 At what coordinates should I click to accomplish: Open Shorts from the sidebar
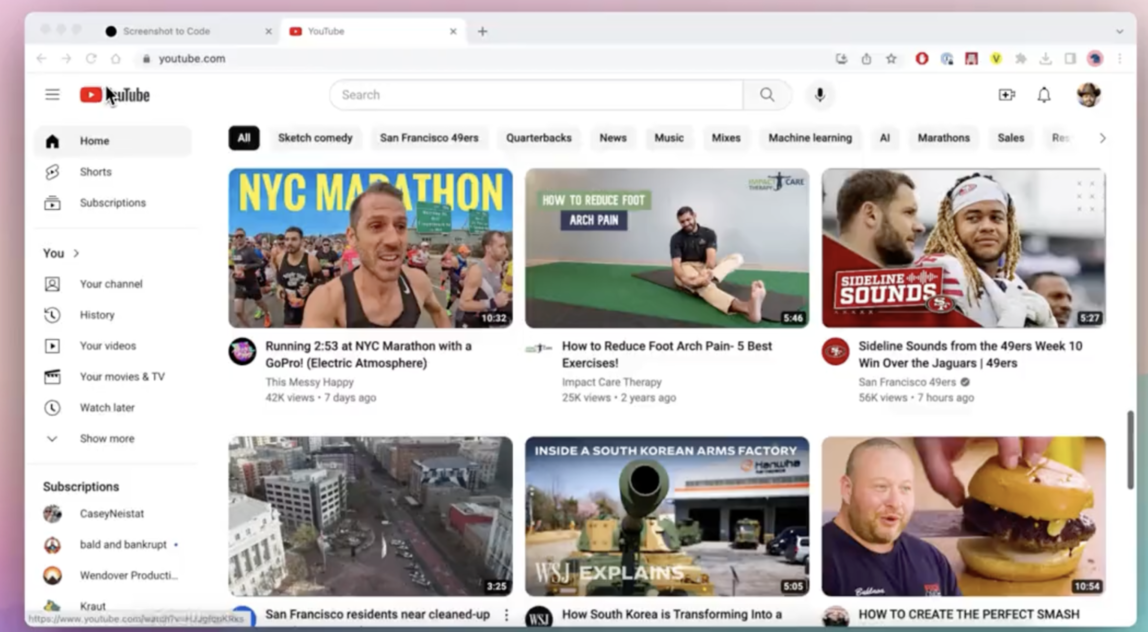113,171
